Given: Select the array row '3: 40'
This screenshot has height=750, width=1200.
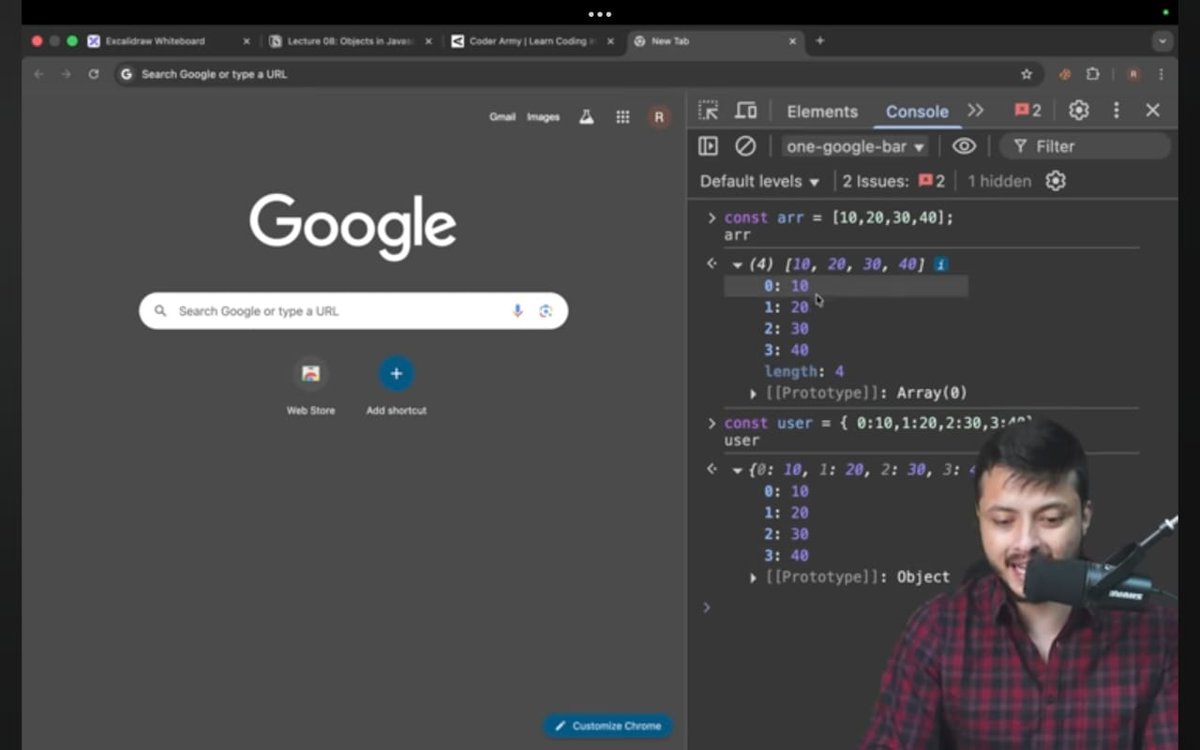Looking at the screenshot, I should tap(786, 350).
